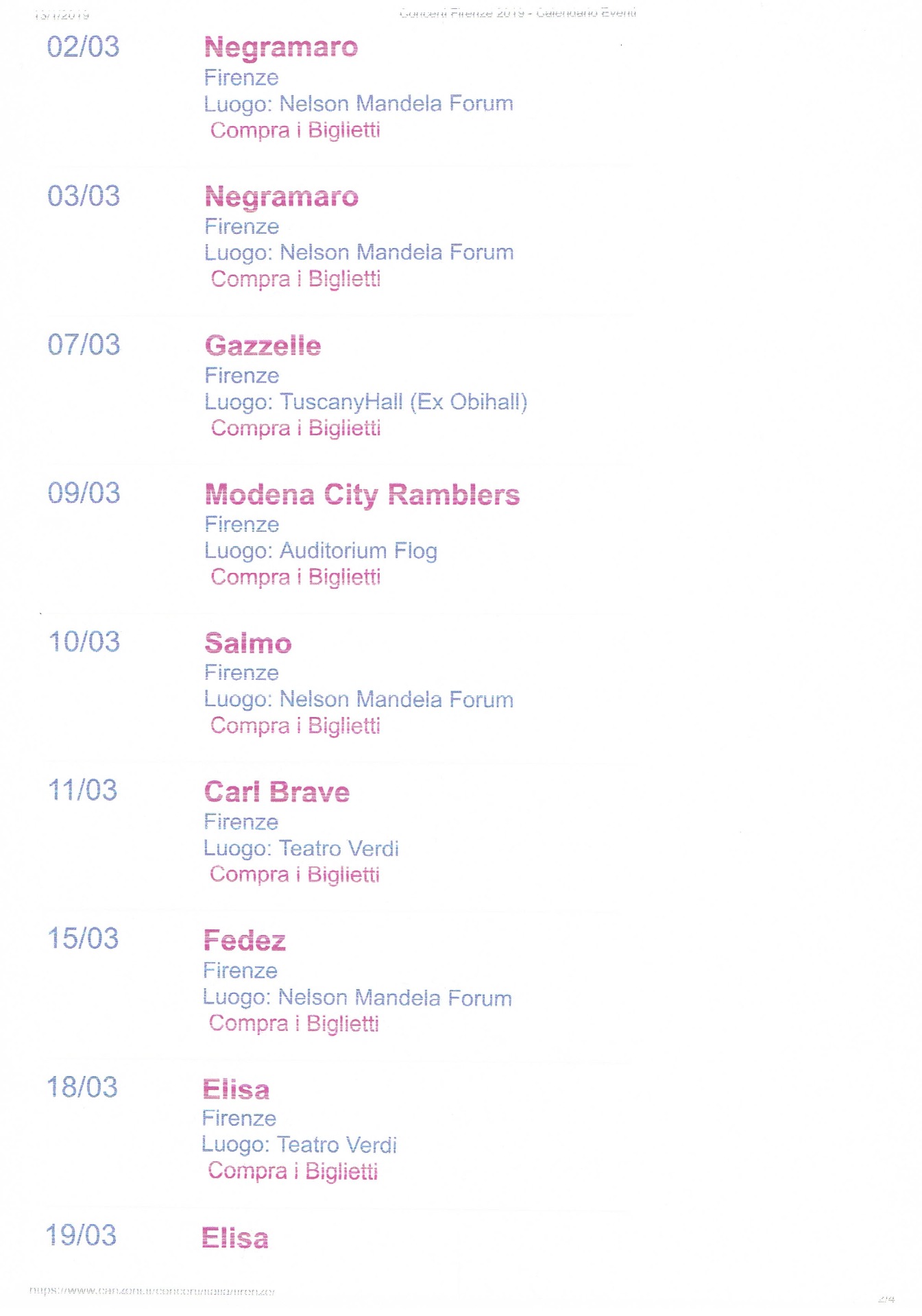The height and width of the screenshot is (1316, 922).
Task: Open the Elisa event dated 18/03
Action: tap(236, 1090)
